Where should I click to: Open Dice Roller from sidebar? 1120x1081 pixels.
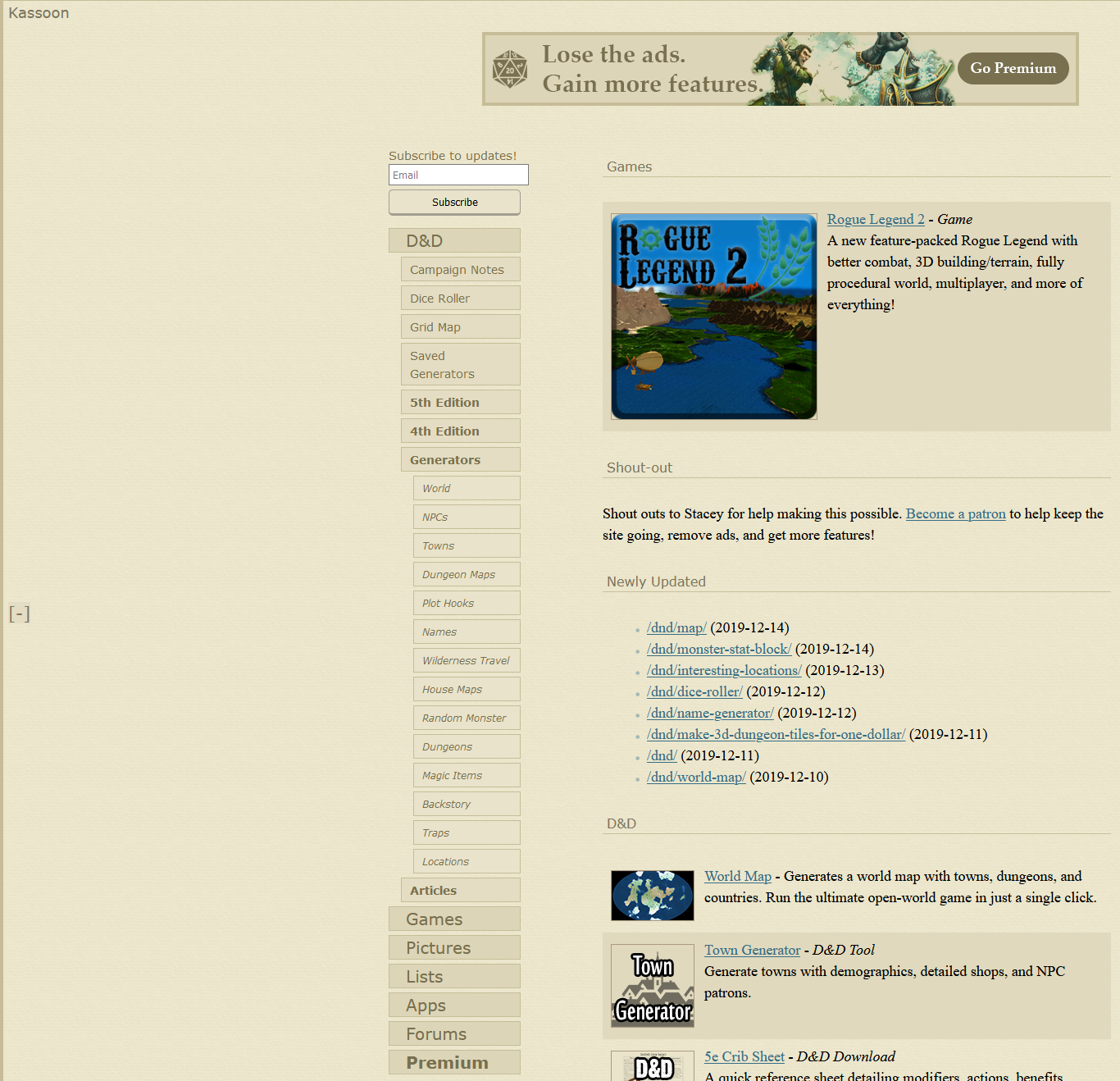(x=460, y=299)
